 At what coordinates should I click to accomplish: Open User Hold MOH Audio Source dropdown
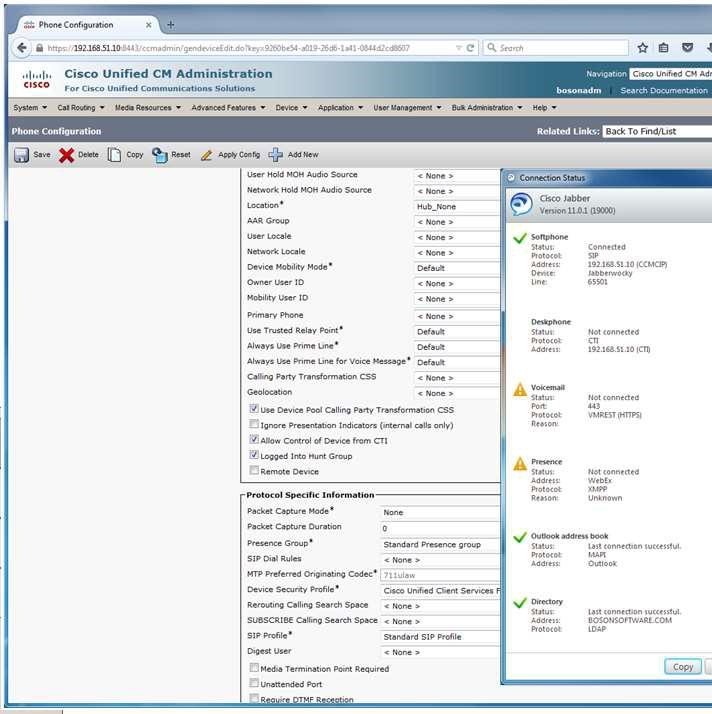(x=457, y=176)
